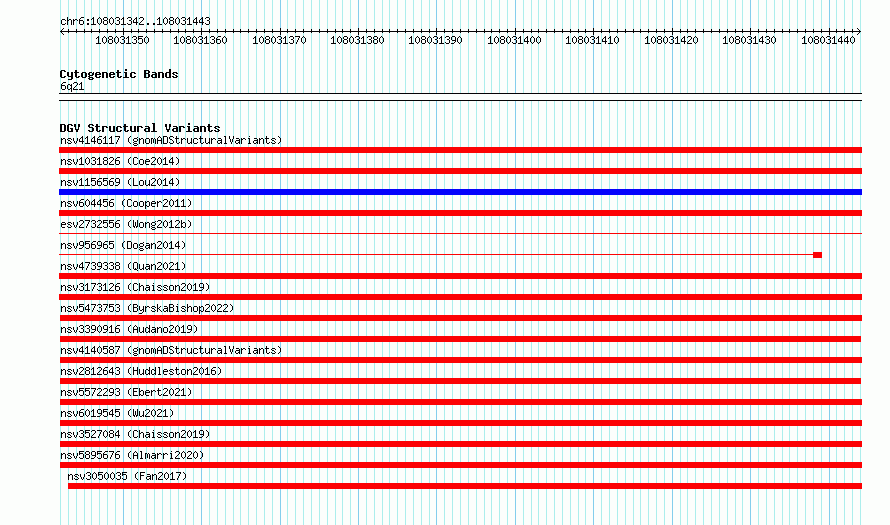The image size is (890, 525).
Task: Click the red bar under nsv5895676 (Almarri2020)
Action: (460, 465)
